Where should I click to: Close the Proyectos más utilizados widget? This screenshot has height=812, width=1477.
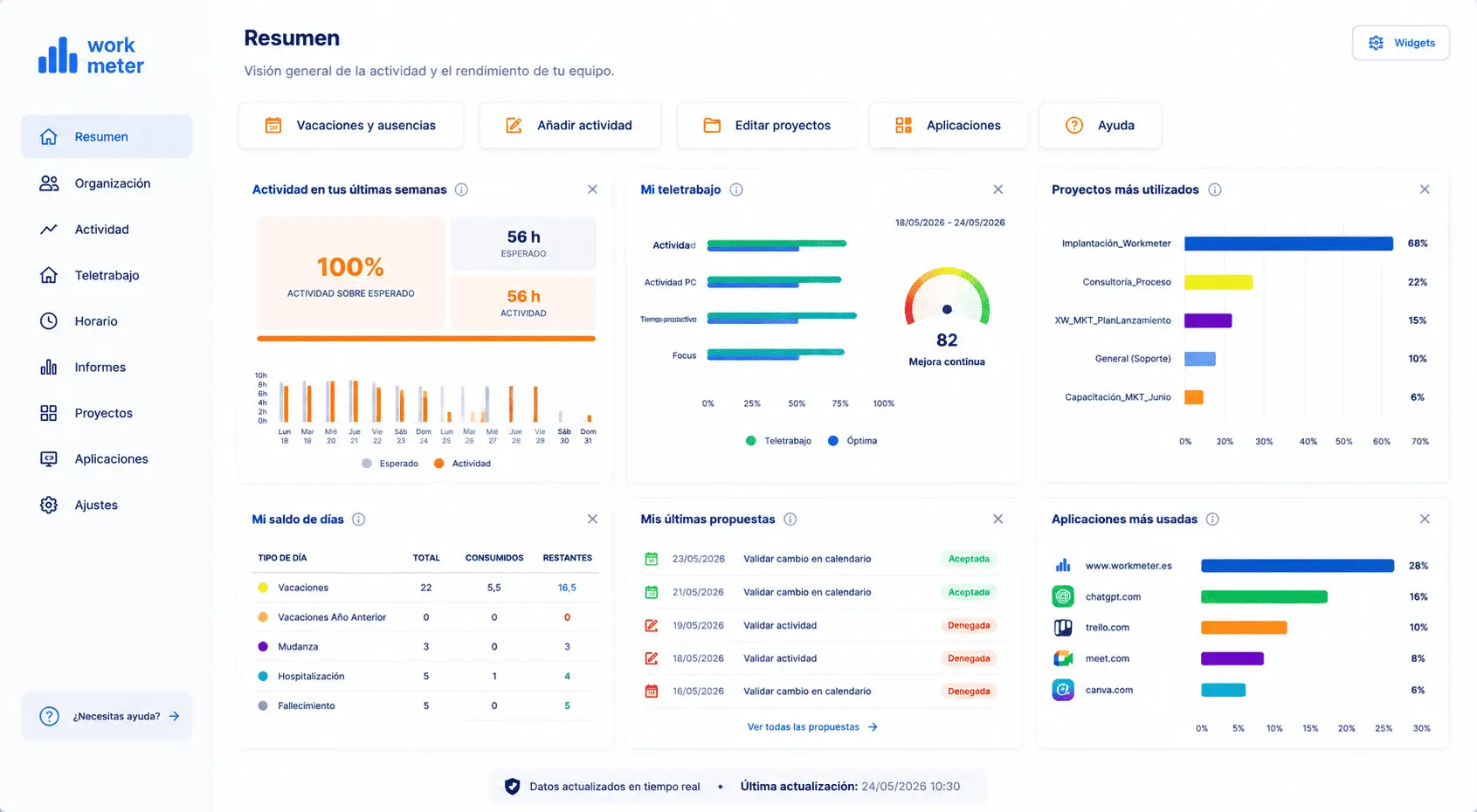tap(1425, 189)
